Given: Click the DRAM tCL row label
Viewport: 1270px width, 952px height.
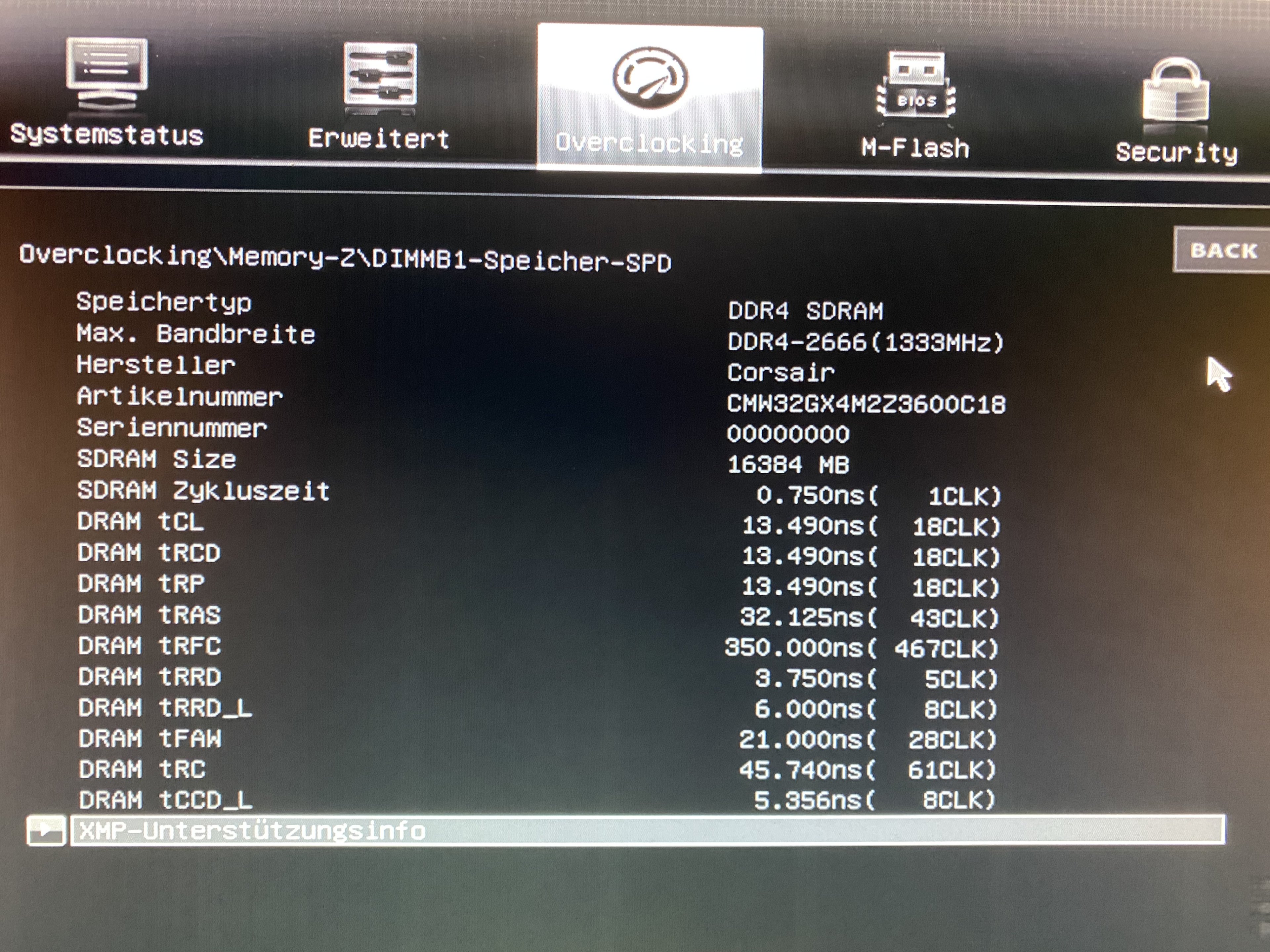Looking at the screenshot, I should coord(141,522).
